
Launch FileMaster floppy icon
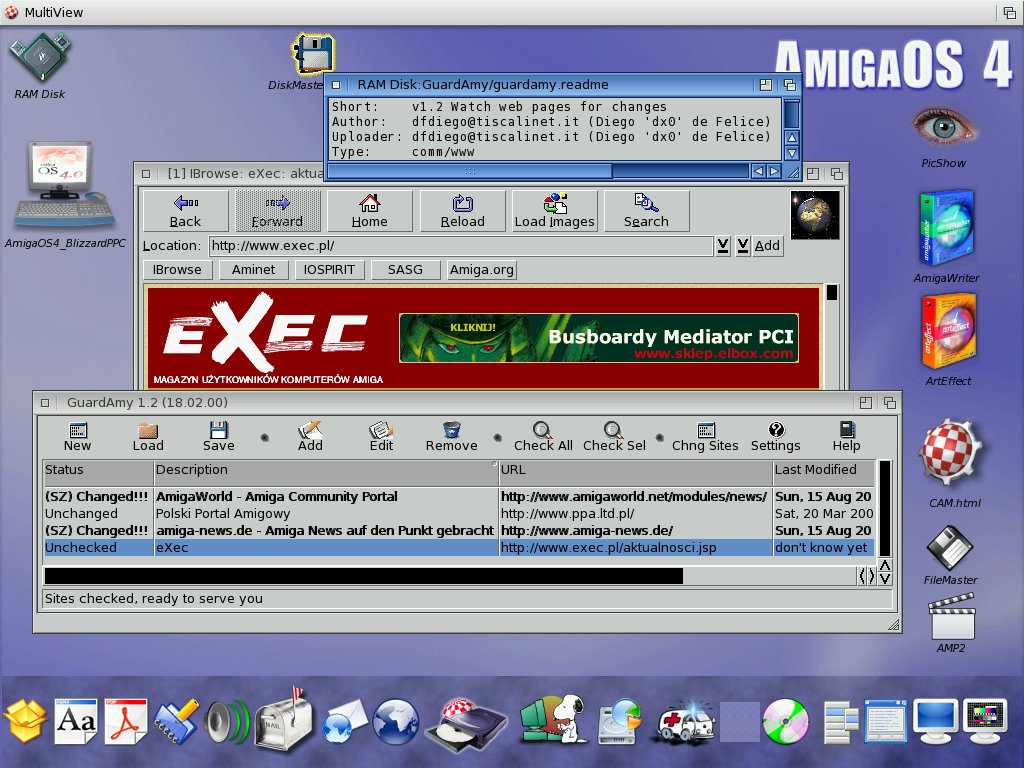pos(950,555)
